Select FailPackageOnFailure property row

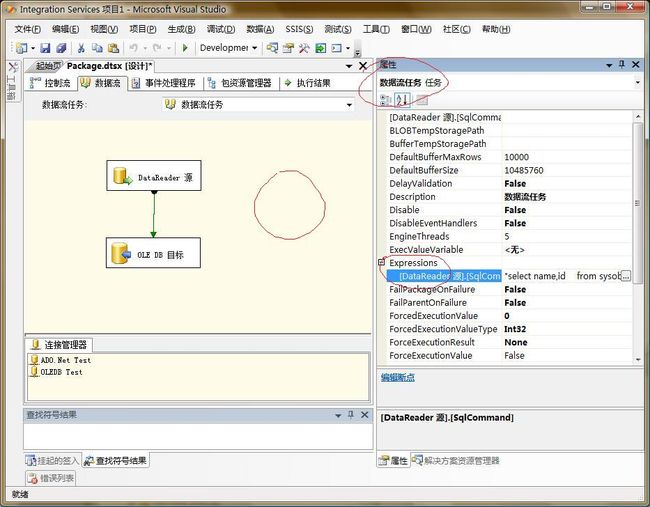pyautogui.click(x=509, y=289)
